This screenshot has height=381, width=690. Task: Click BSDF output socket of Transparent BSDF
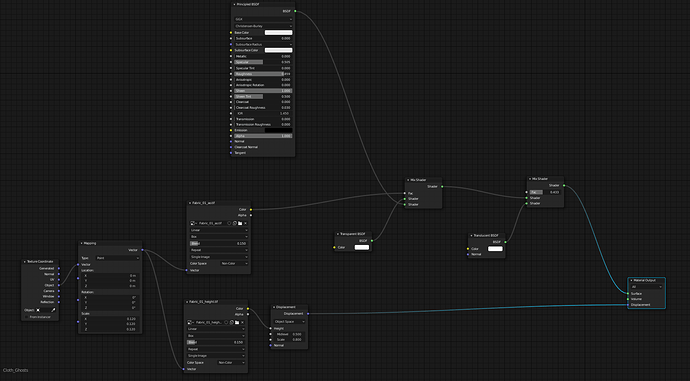coord(372,241)
